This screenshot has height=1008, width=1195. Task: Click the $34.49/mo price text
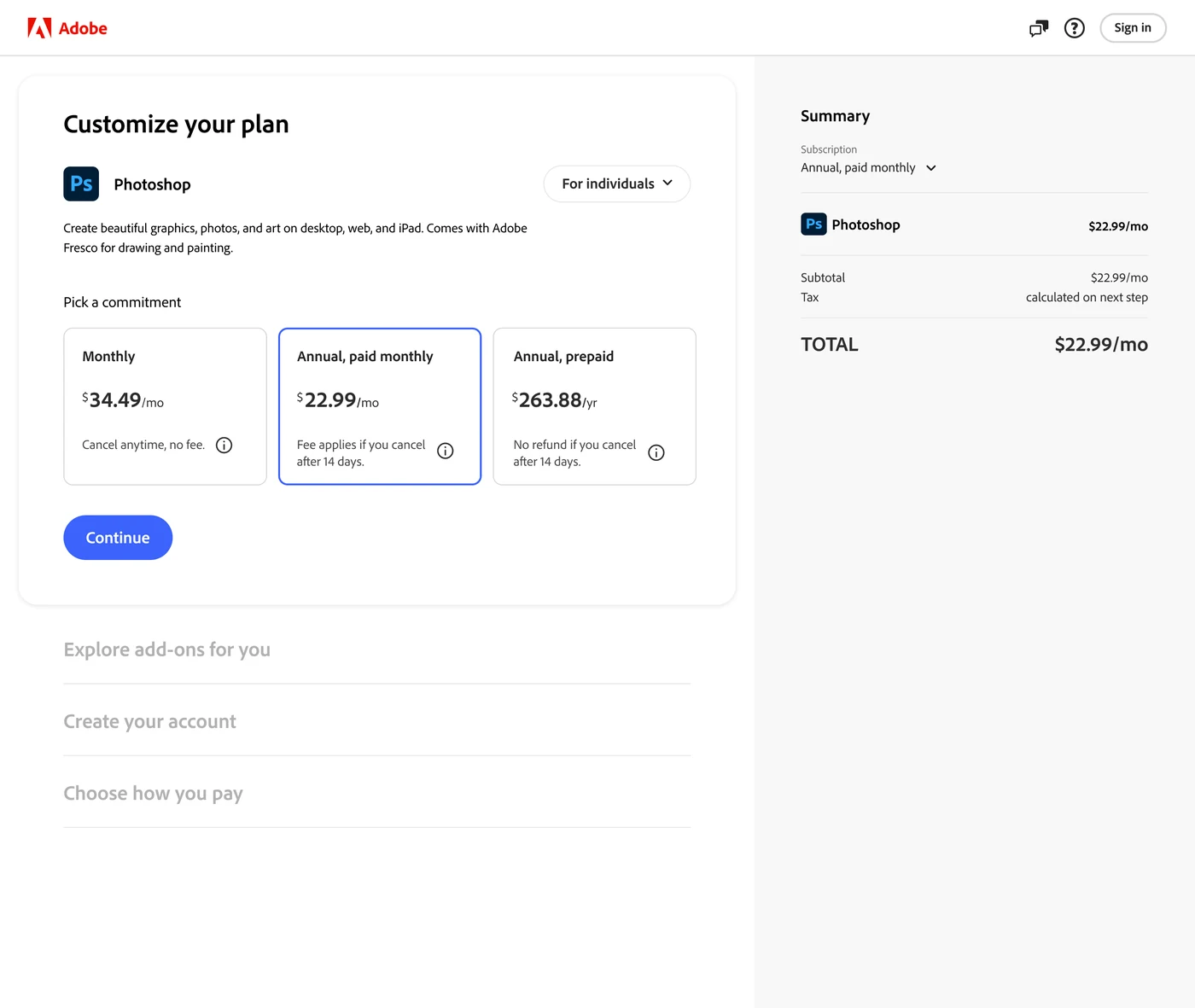pyautogui.click(x=123, y=400)
